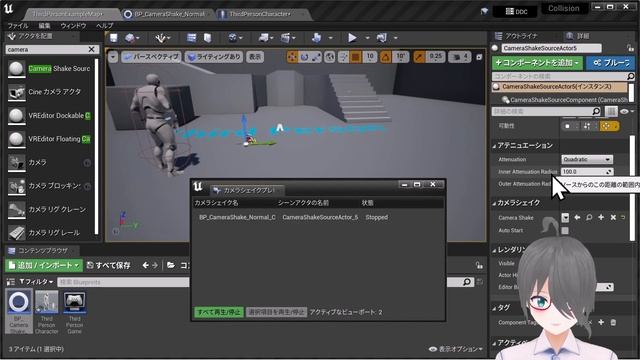Toggle rotation snapping in viewport
640x360 pixels.
point(386,57)
